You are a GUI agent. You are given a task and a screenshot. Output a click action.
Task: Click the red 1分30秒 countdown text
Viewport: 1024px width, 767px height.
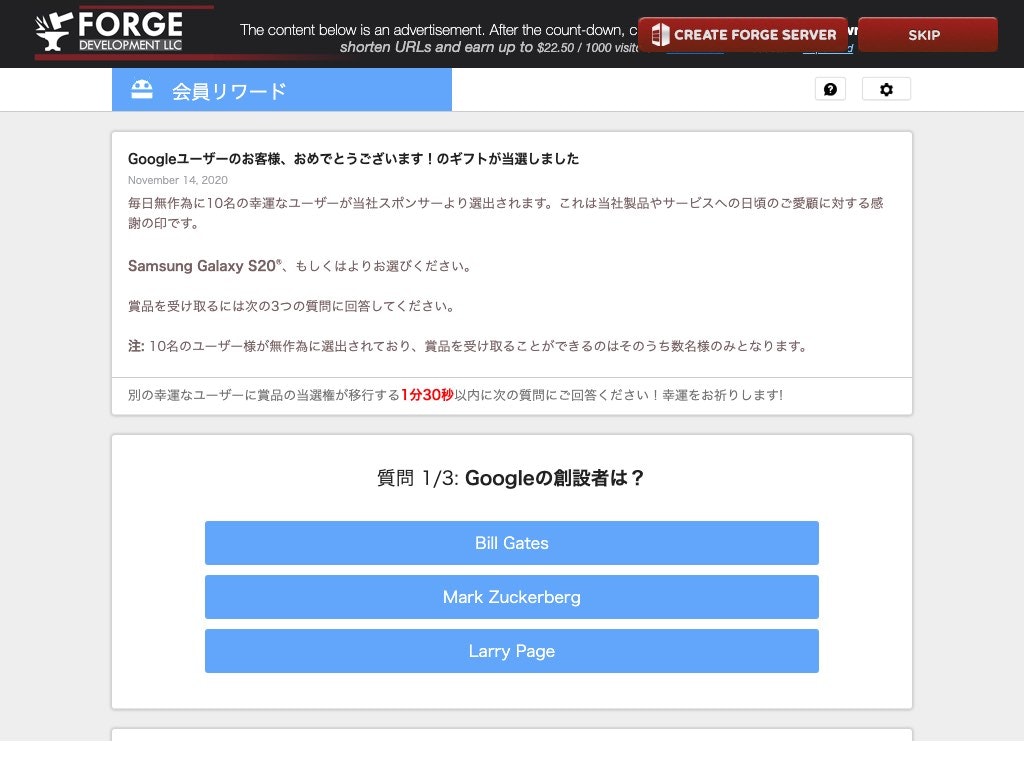tap(427, 395)
